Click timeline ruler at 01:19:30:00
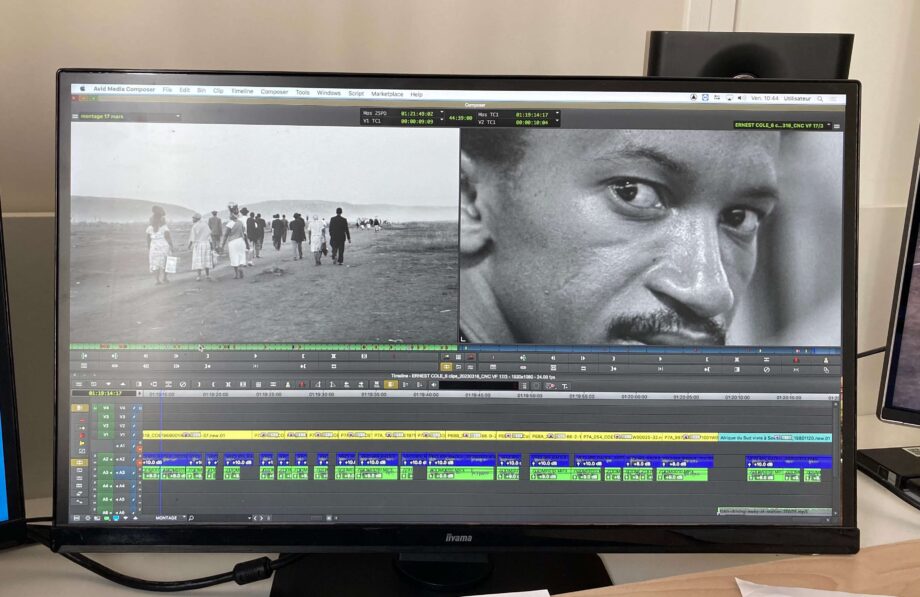This screenshot has height=597, width=920. (x=322, y=394)
